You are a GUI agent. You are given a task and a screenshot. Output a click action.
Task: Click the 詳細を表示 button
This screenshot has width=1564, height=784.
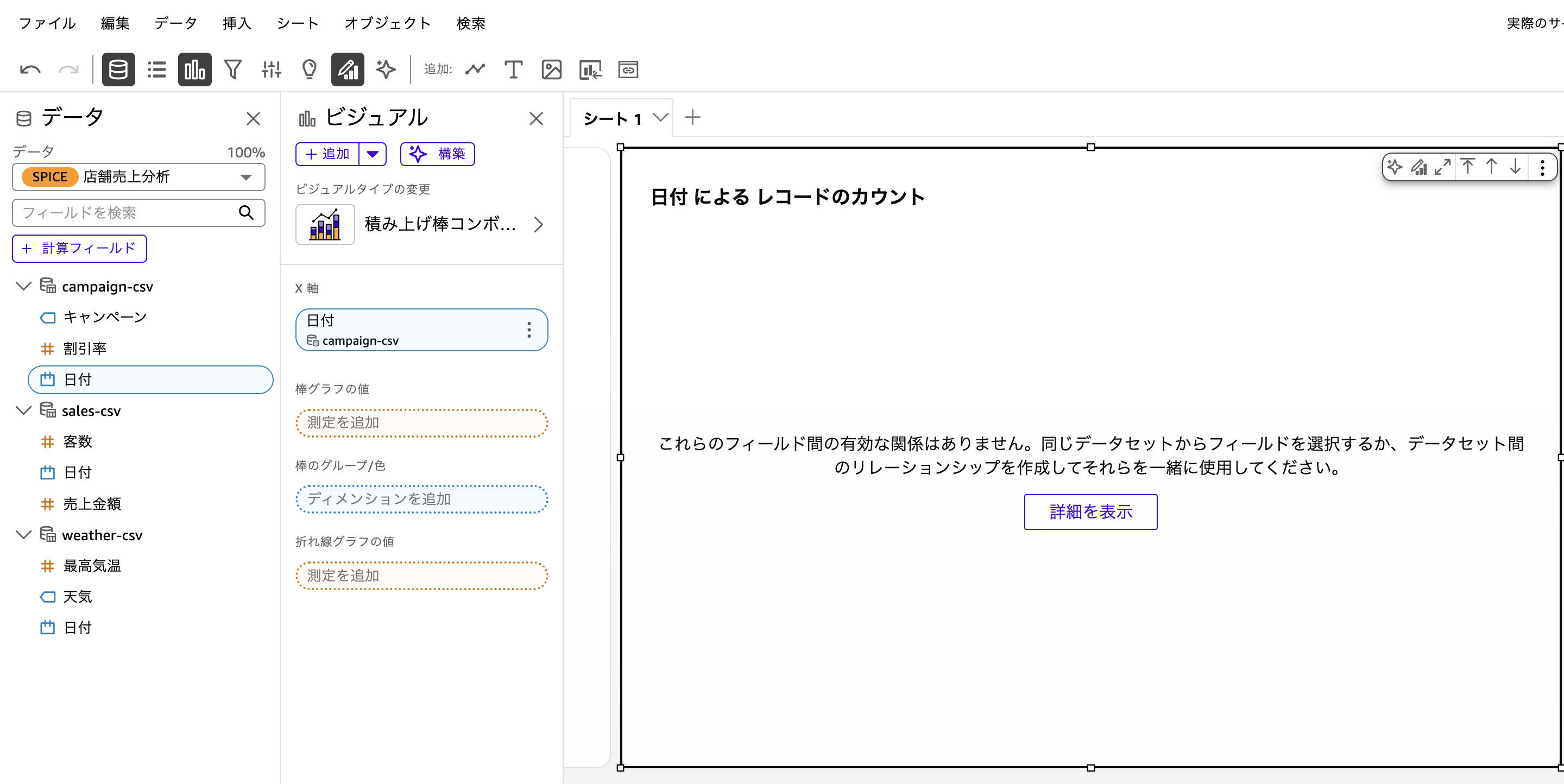tap(1090, 512)
